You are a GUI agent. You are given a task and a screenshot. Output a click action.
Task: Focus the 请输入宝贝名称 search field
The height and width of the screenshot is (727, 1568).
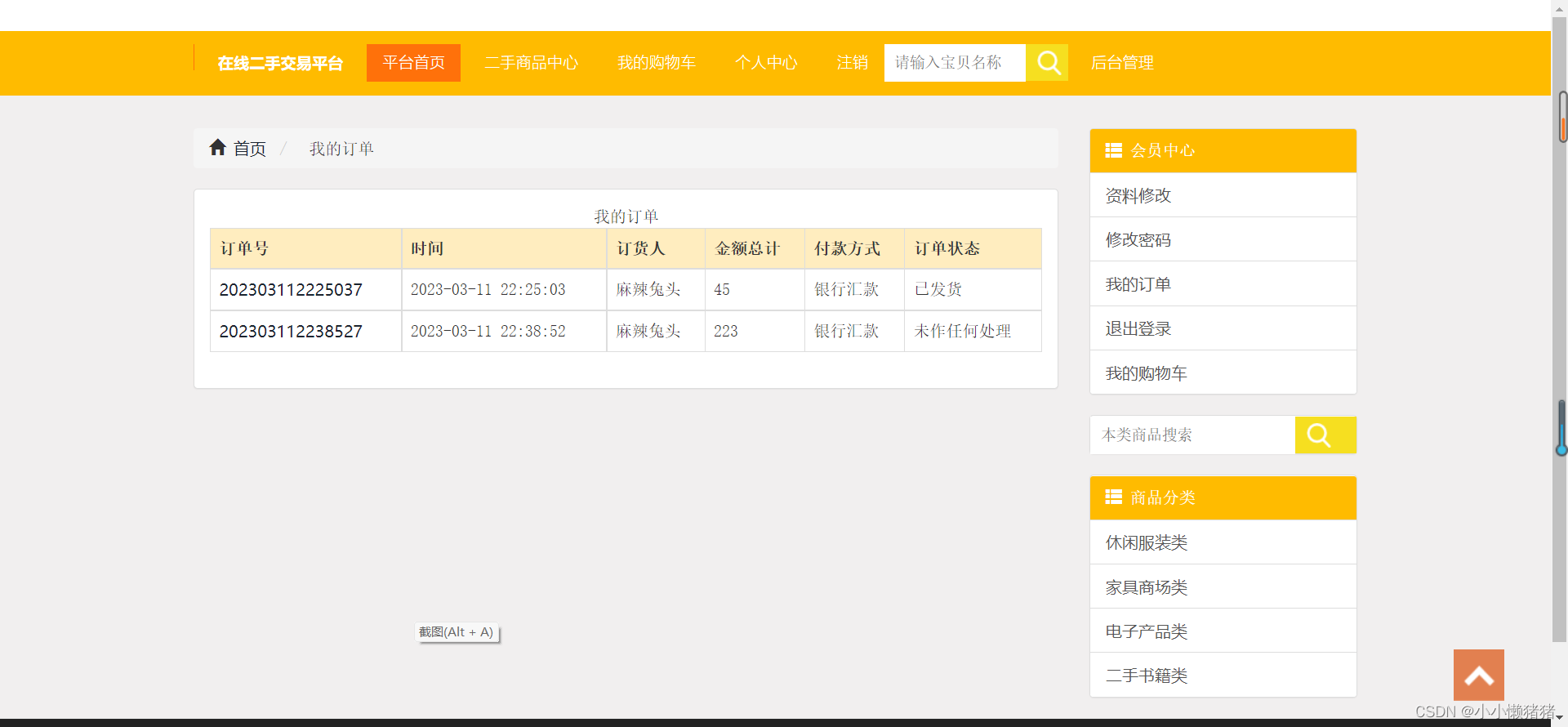[955, 63]
